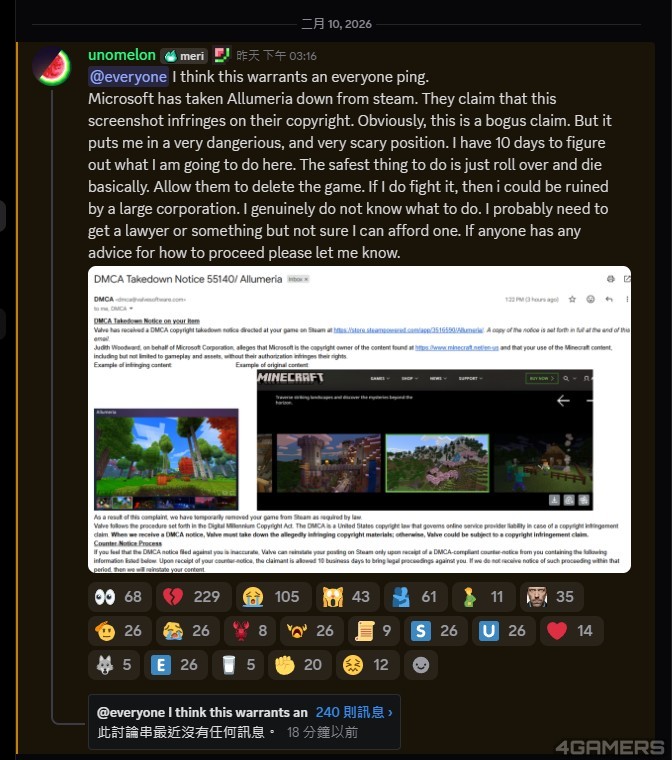Open the DMCA takedown email image attachment
672x760 pixels.
(359, 419)
